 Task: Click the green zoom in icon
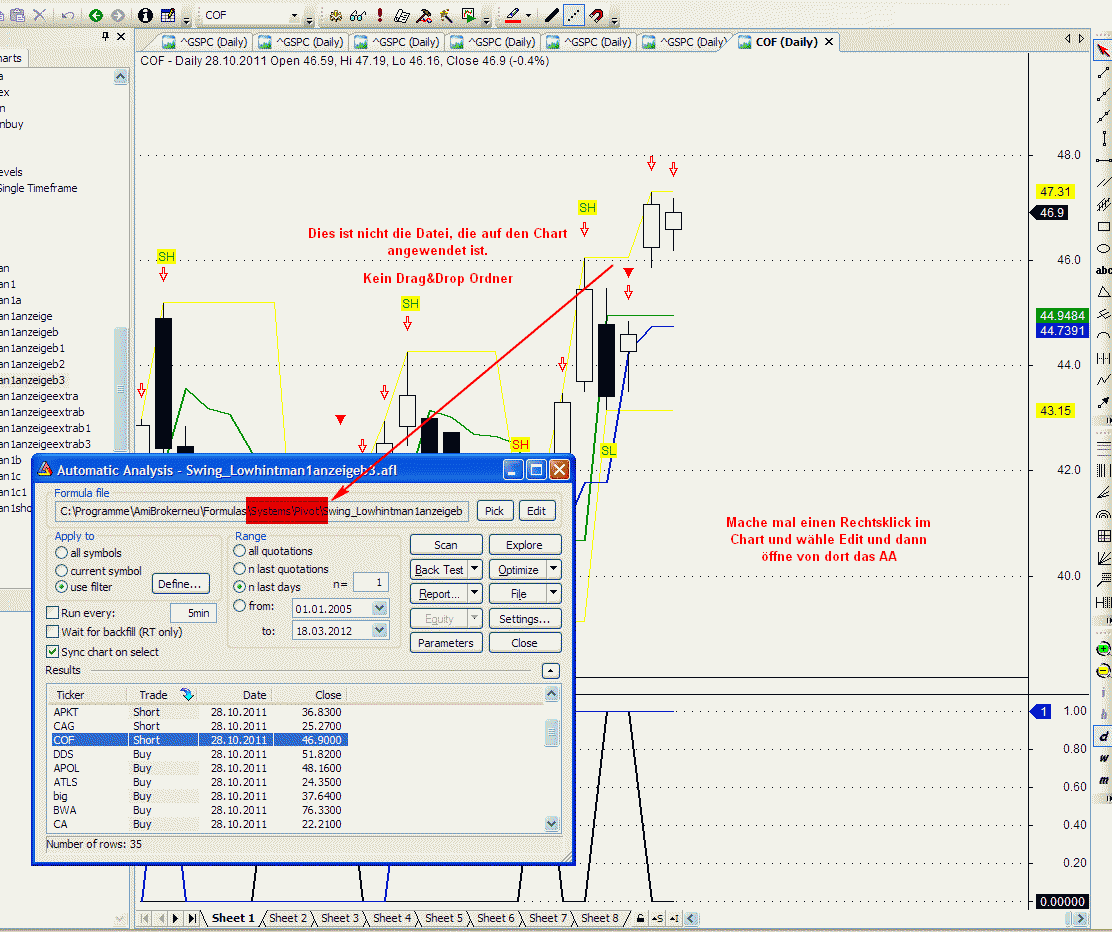click(1103, 649)
